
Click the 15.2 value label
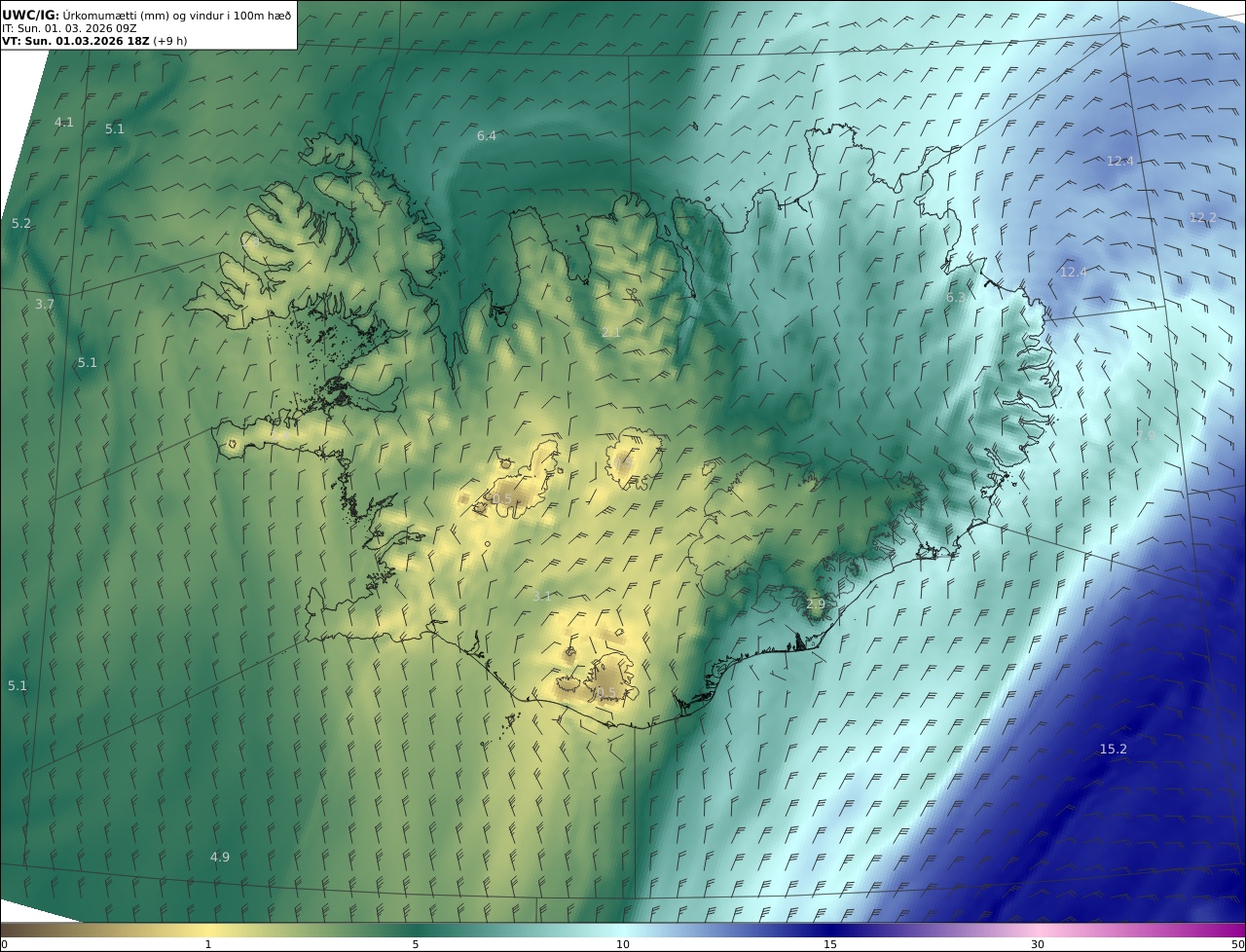(x=1114, y=749)
